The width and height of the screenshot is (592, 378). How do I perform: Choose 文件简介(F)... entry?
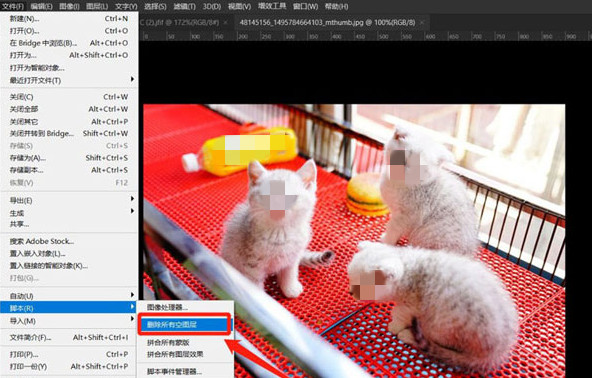coord(69,337)
